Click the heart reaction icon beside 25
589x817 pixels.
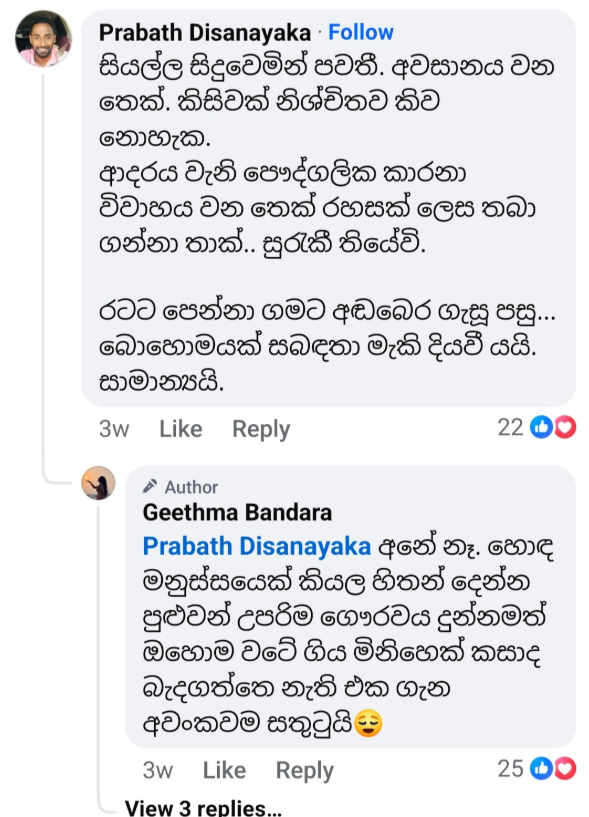565,769
